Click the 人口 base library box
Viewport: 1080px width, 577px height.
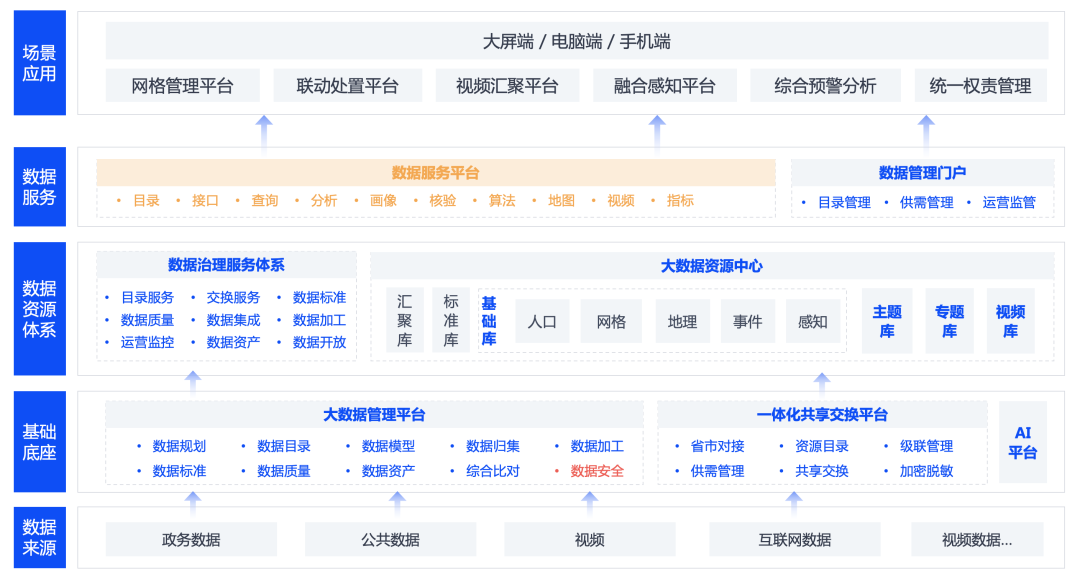coord(542,322)
